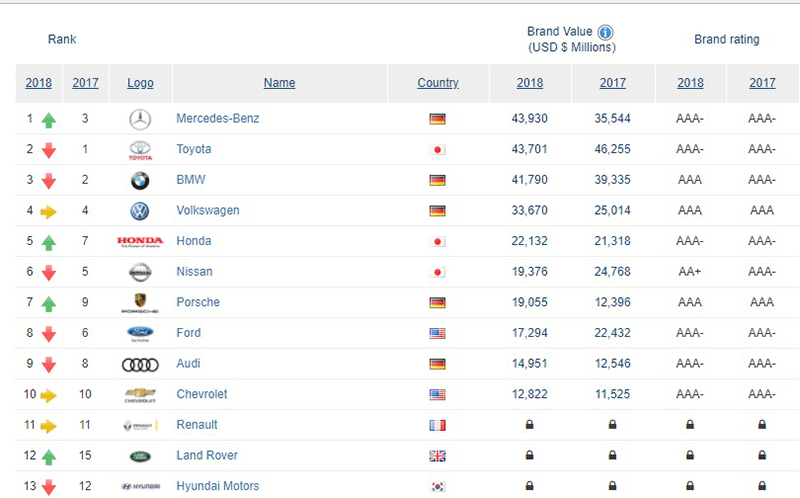Click the BMW roundel logo
This screenshot has height=498, width=800.
pos(140,181)
